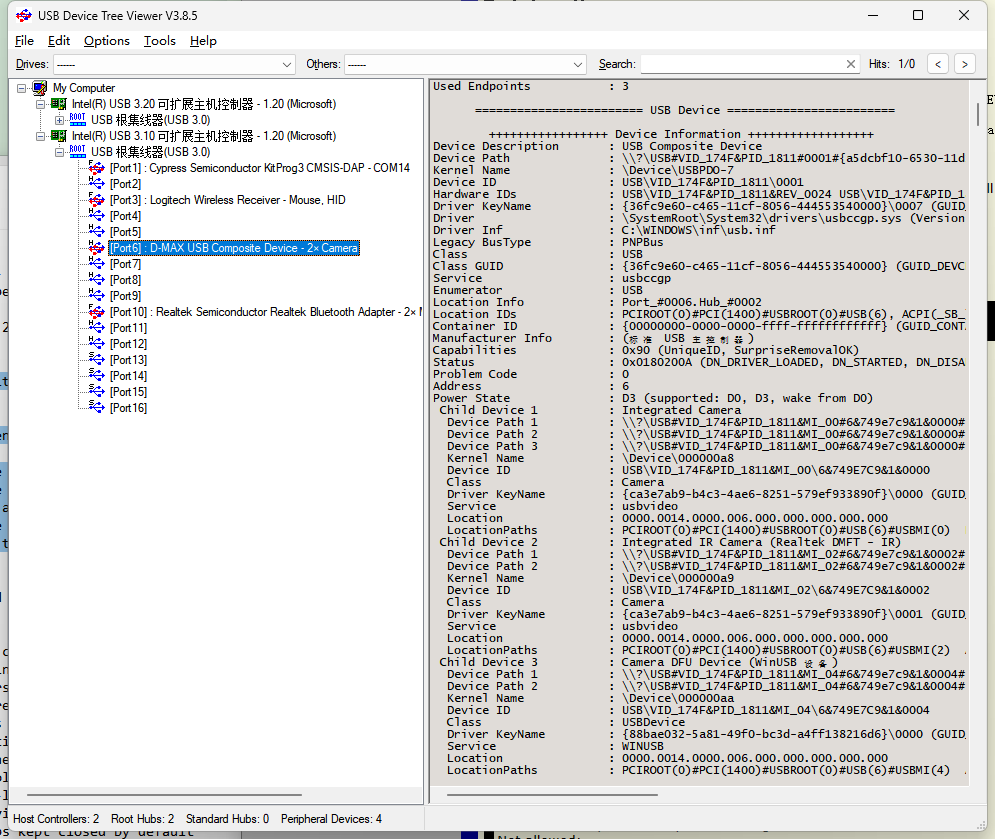This screenshot has height=839, width=995.
Task: Click the Intel USB 3.20 host controller icon
Action: pyautogui.click(x=59, y=104)
